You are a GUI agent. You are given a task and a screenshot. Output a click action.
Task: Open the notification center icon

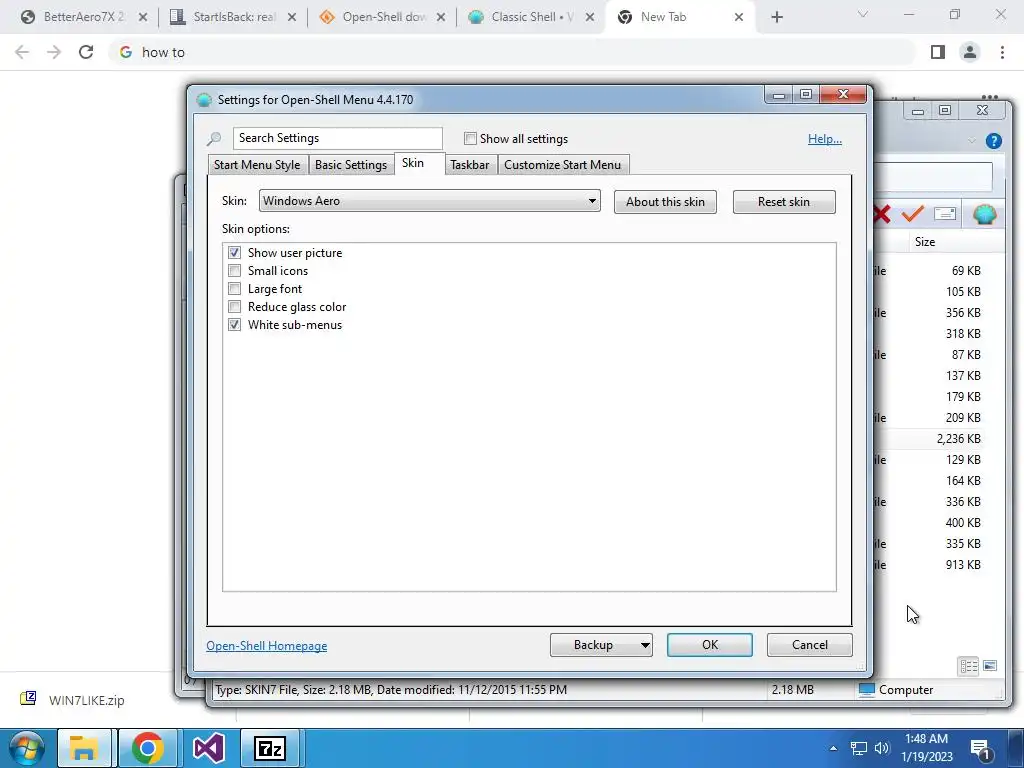click(x=981, y=749)
